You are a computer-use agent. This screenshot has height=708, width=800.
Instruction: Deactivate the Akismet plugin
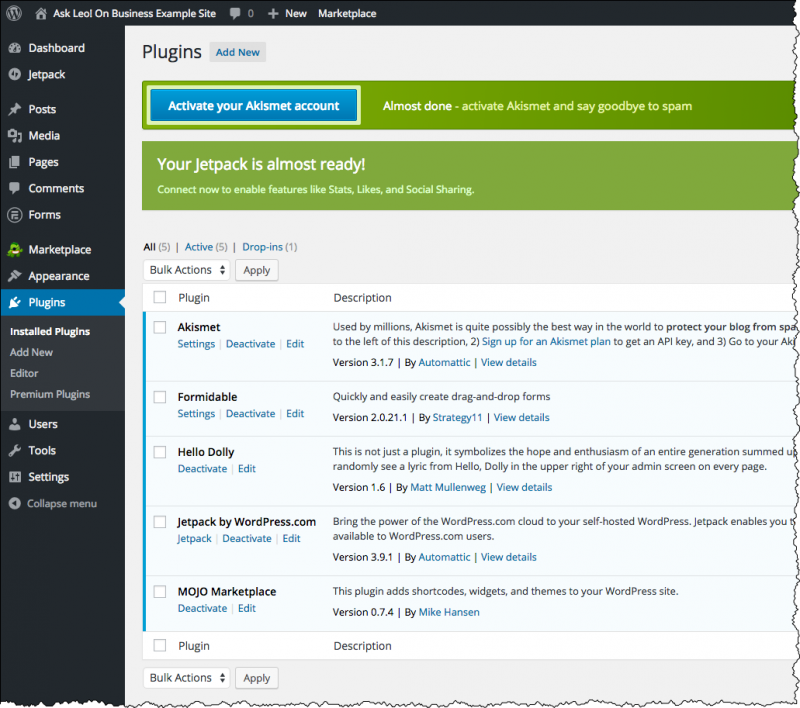251,344
